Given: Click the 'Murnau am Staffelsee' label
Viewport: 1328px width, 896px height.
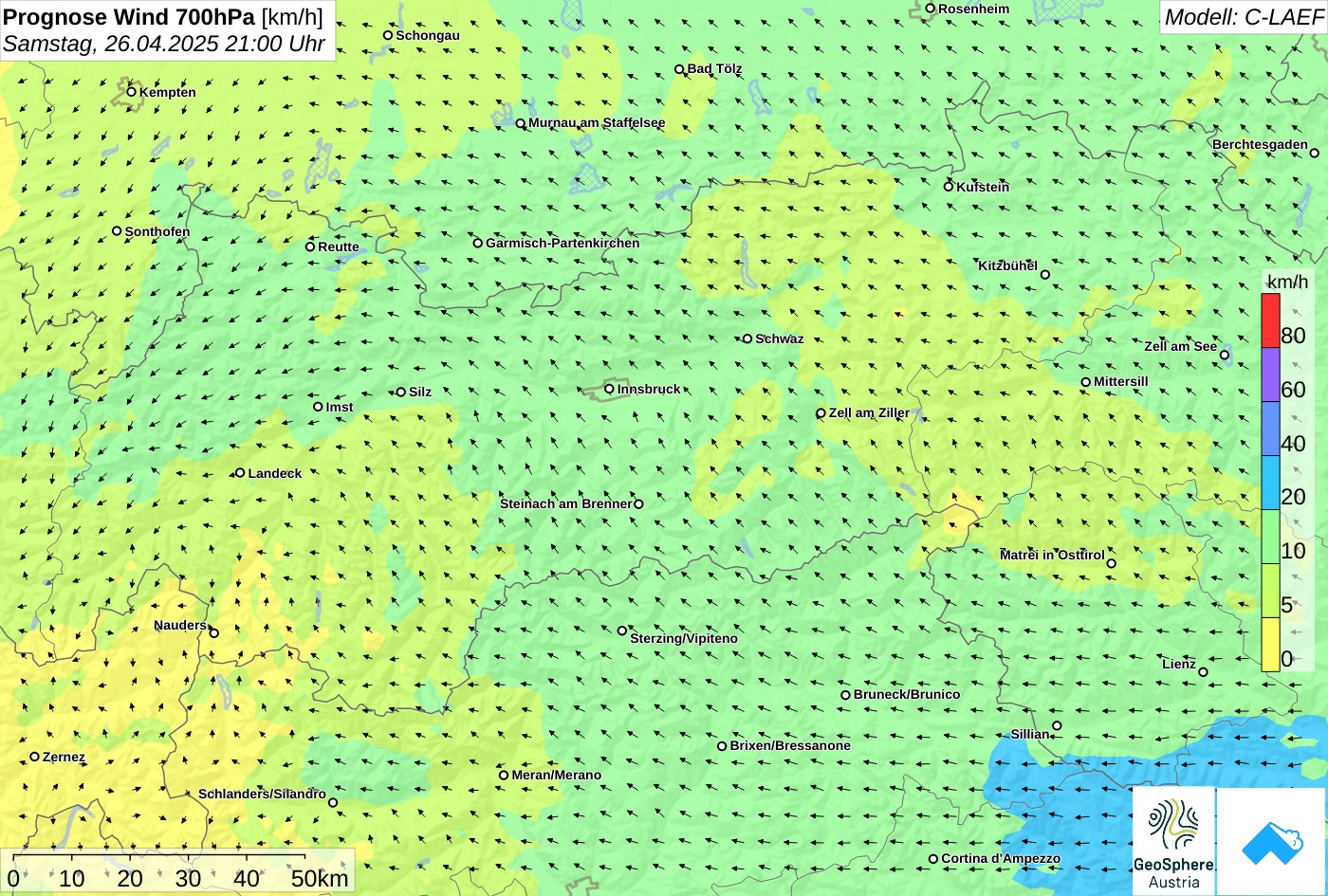Looking at the screenshot, I should 597,122.
